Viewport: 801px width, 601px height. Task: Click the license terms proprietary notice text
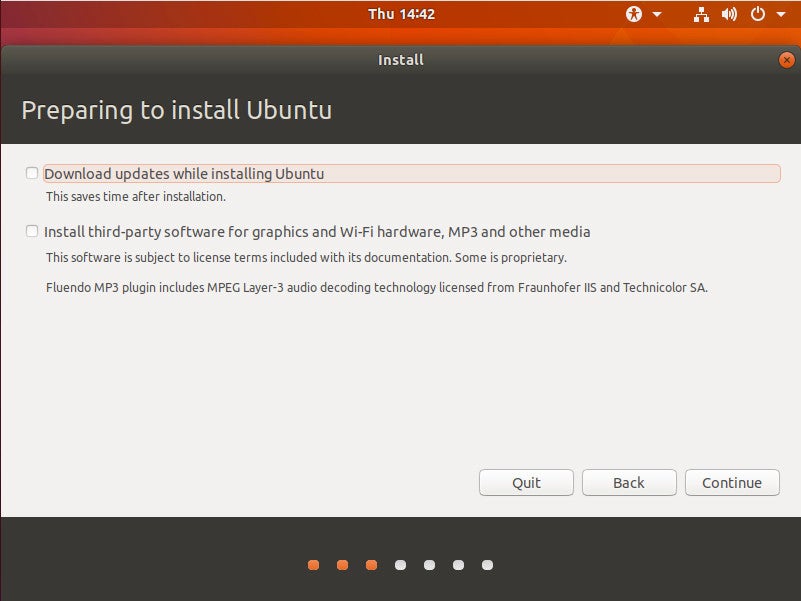307,257
